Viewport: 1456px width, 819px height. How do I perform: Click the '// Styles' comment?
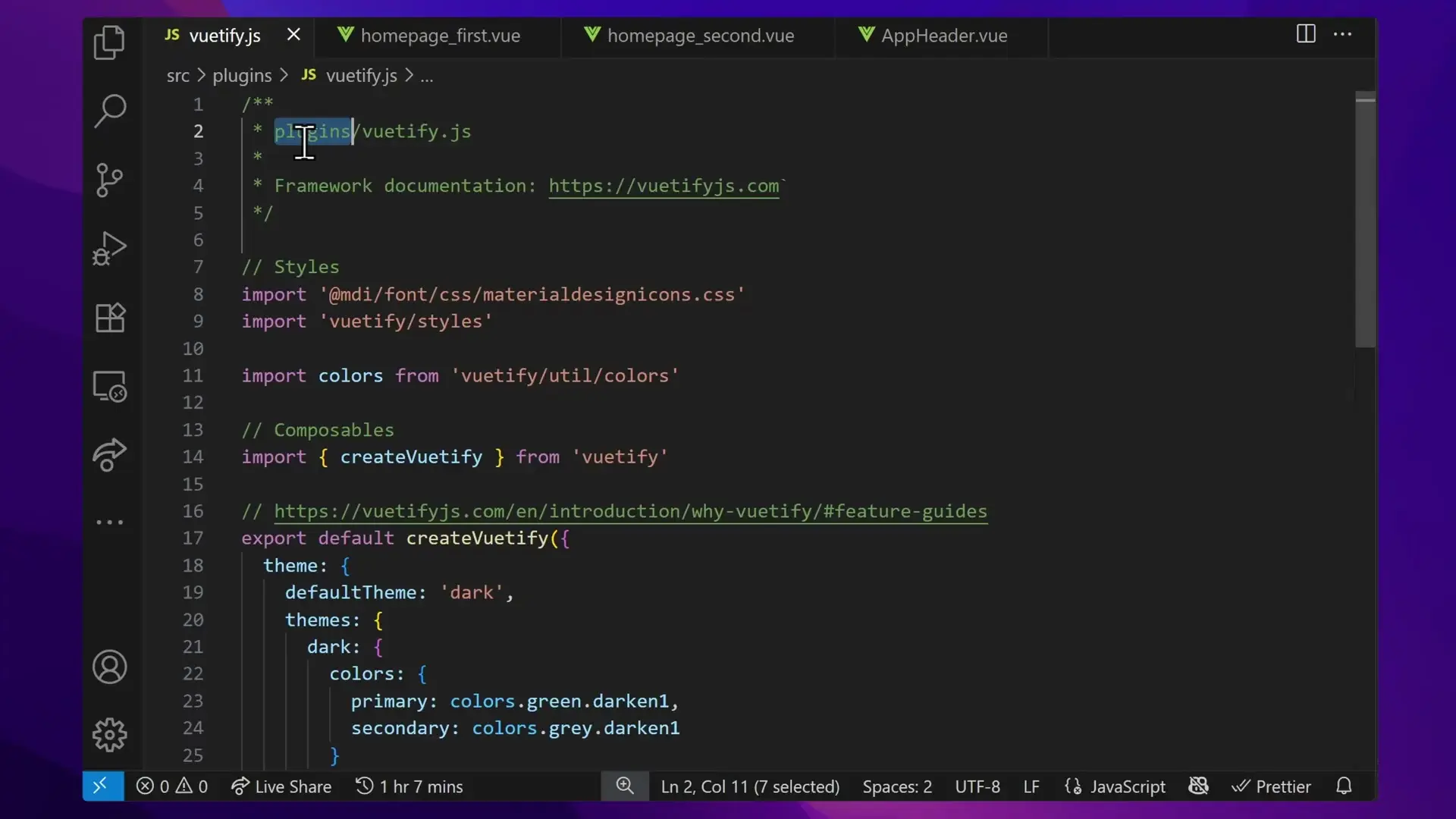(290, 267)
